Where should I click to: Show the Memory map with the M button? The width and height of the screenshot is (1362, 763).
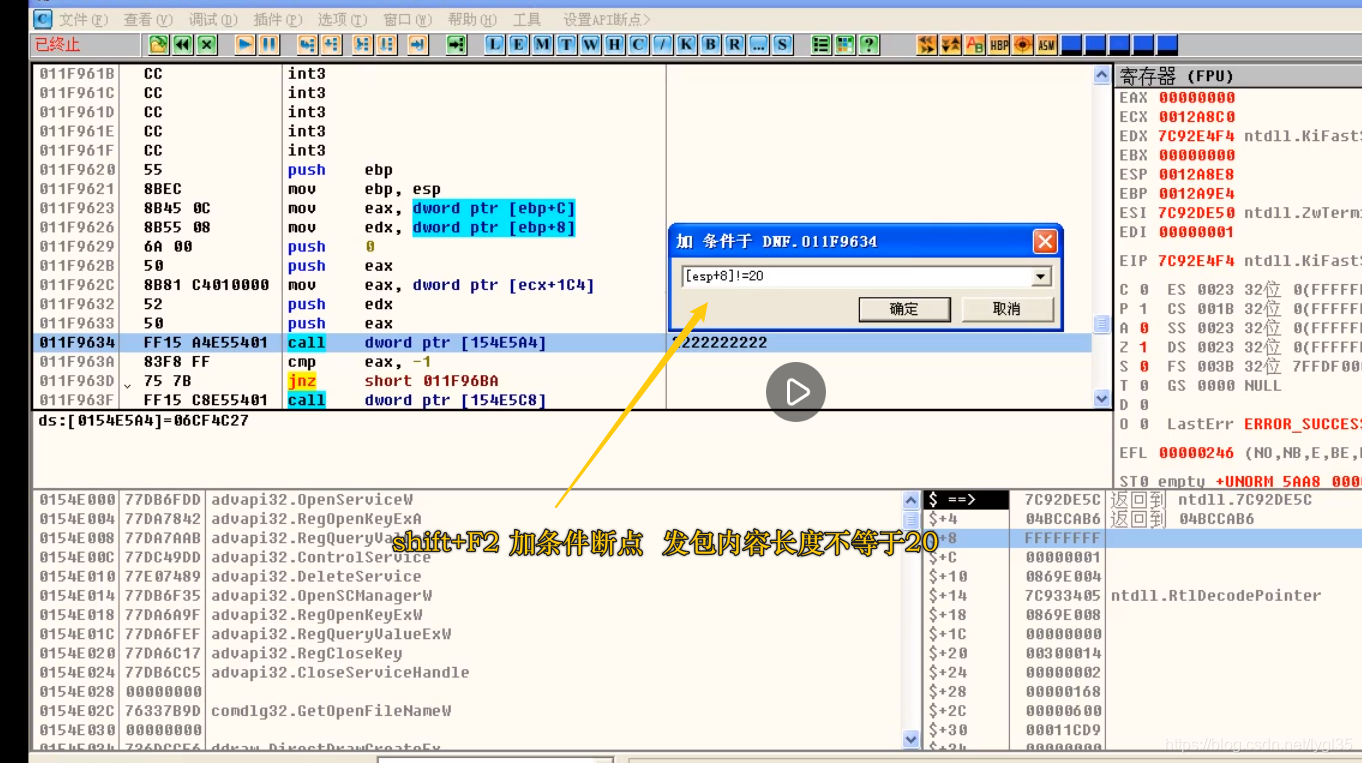[x=542, y=44]
